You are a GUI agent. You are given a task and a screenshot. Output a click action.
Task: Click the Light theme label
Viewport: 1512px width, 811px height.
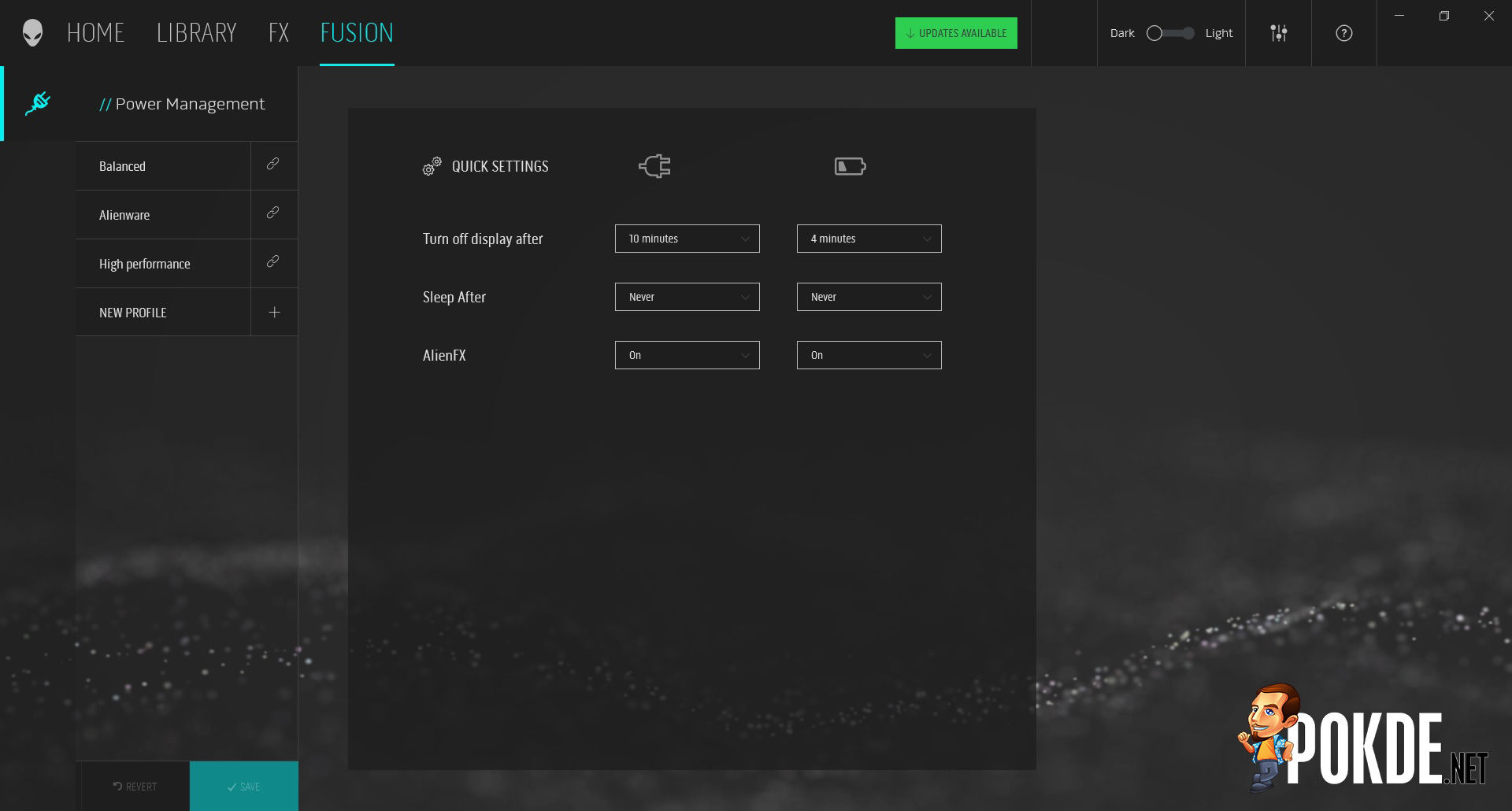point(1219,33)
